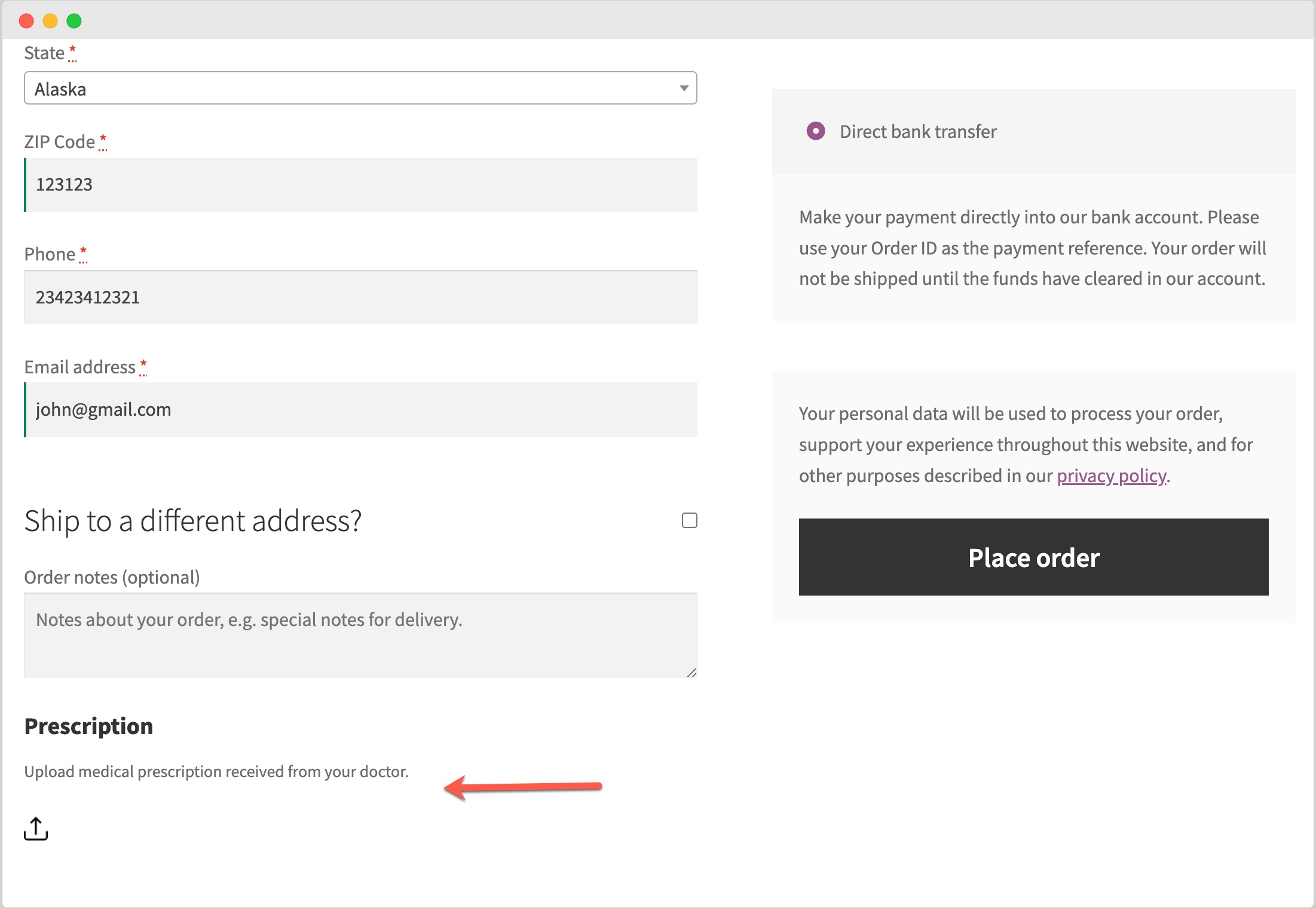Click the Direct bank transfer label text
Screen dimensions: 1316x908
click(x=917, y=131)
